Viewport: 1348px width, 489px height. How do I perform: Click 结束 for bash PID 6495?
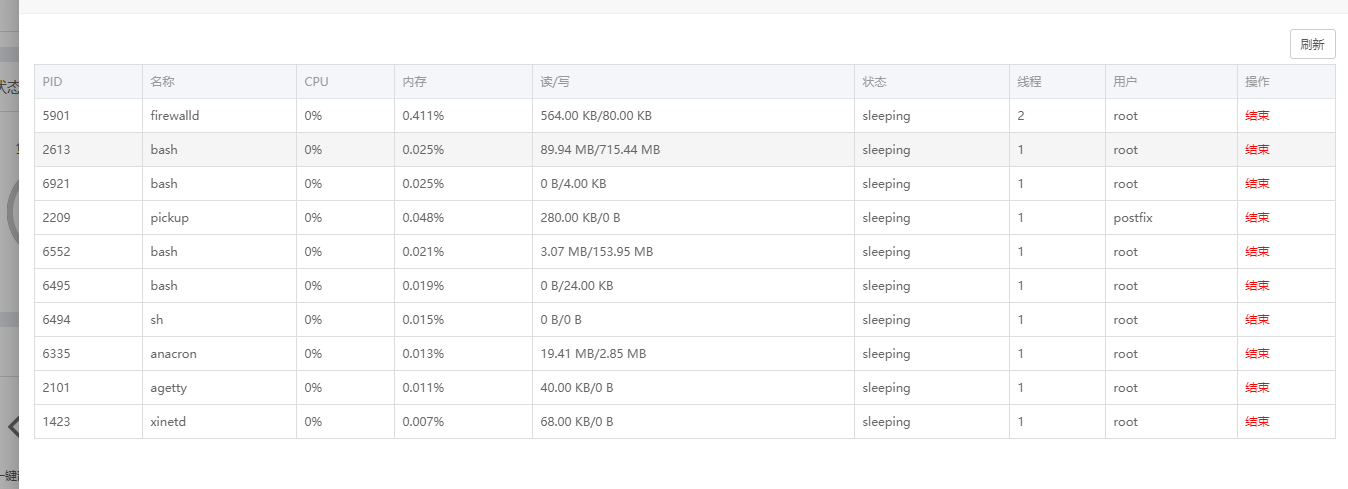tap(1257, 286)
